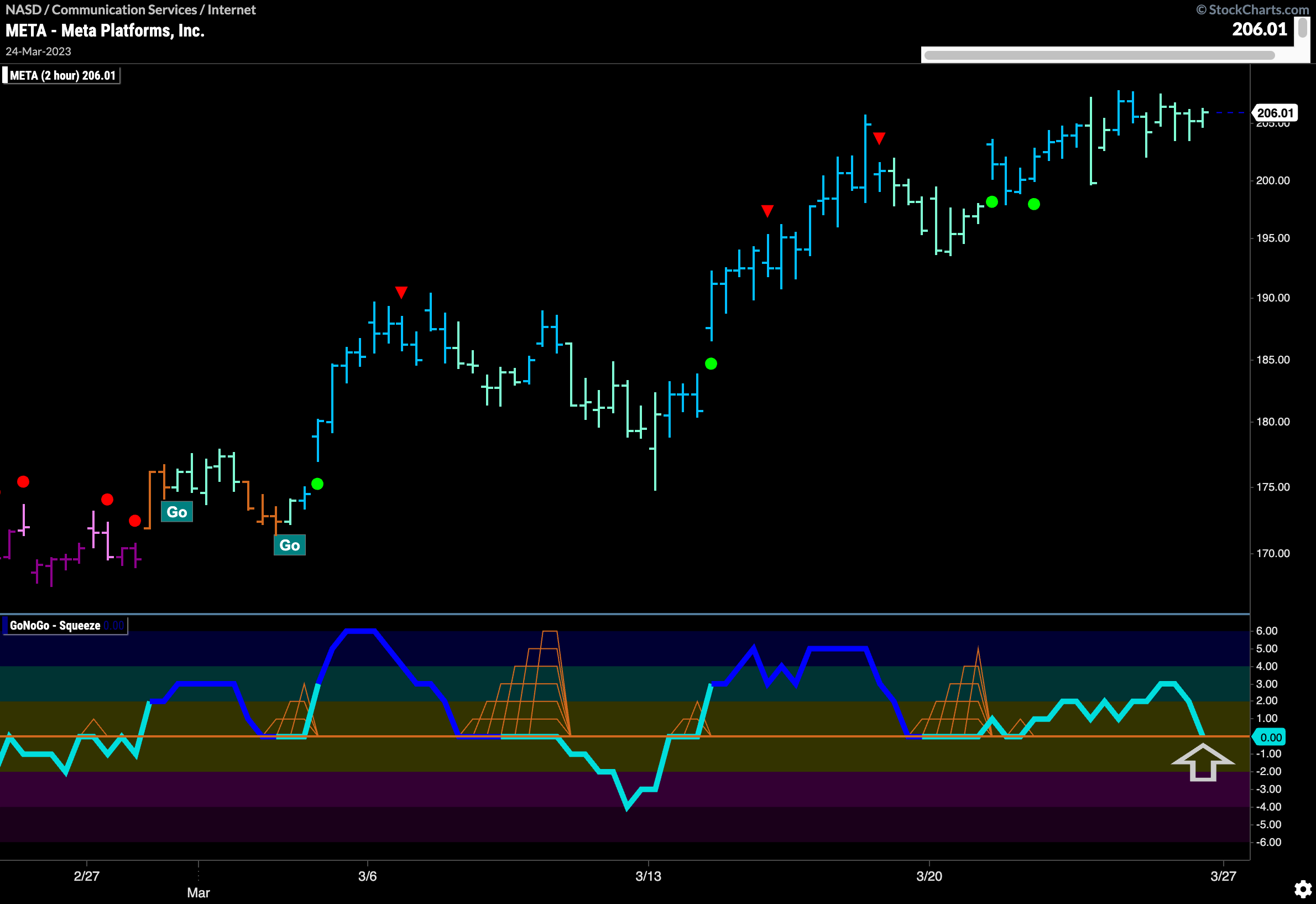This screenshot has width=1316, height=904.
Task: Click the horizontal scrollbar thumb at top right
Action: (x=1099, y=55)
